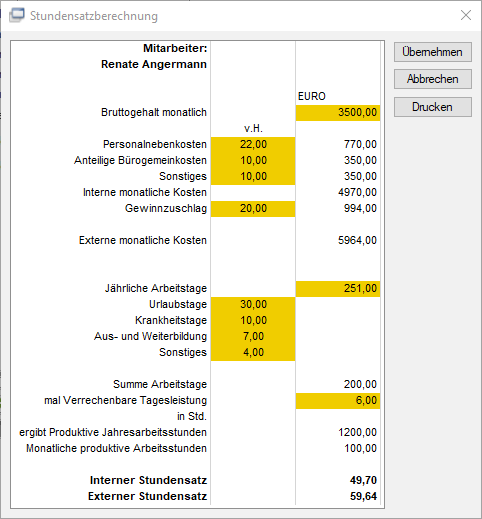Viewport: 482px width, 519px height.
Task: Edit Verrechenbare Tagesleistung value 6,00
Action: 338,400
